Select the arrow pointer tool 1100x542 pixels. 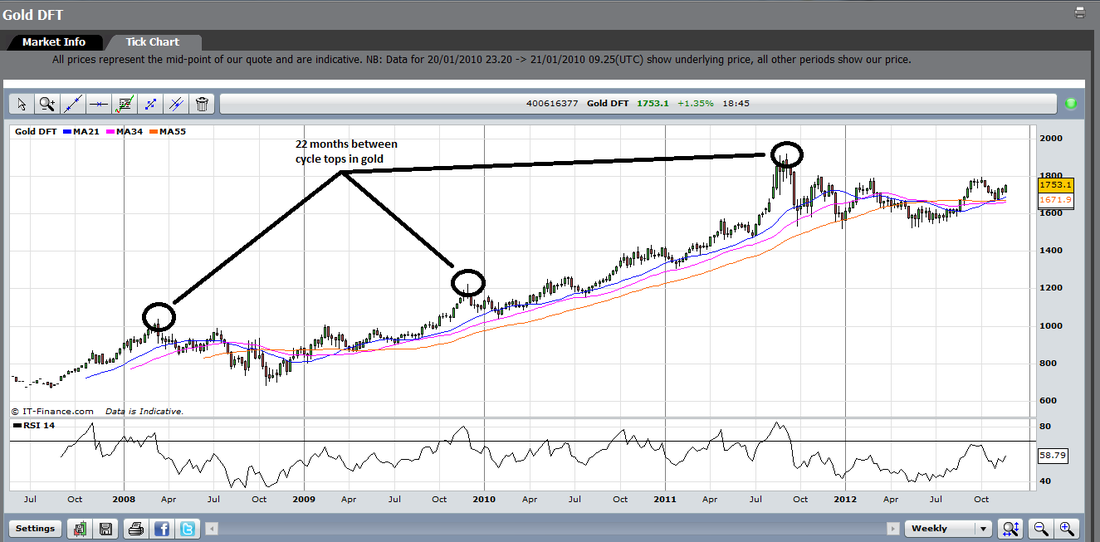tap(21, 104)
